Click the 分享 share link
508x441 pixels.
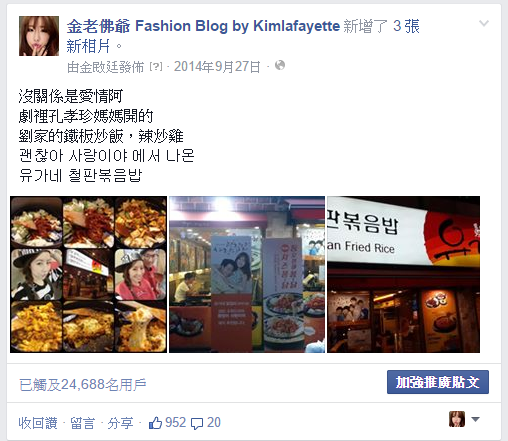coord(120,423)
